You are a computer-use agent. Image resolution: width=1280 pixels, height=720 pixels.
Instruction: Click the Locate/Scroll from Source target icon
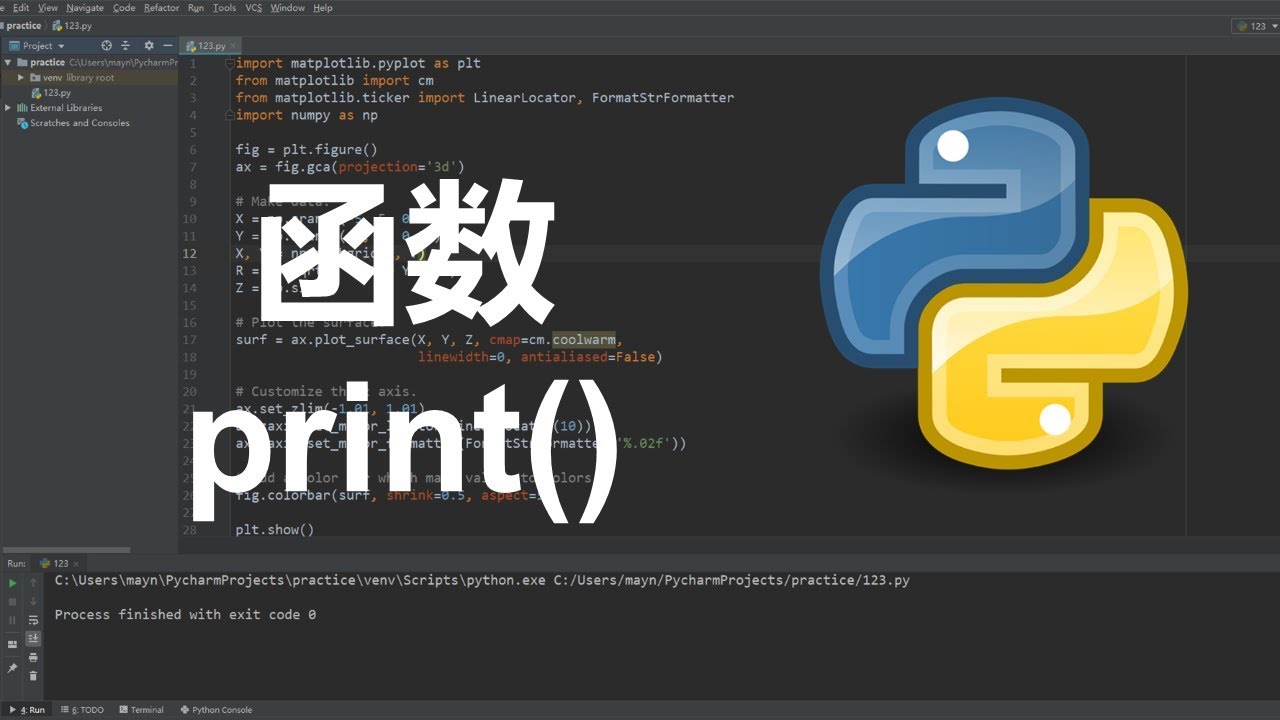(x=107, y=45)
